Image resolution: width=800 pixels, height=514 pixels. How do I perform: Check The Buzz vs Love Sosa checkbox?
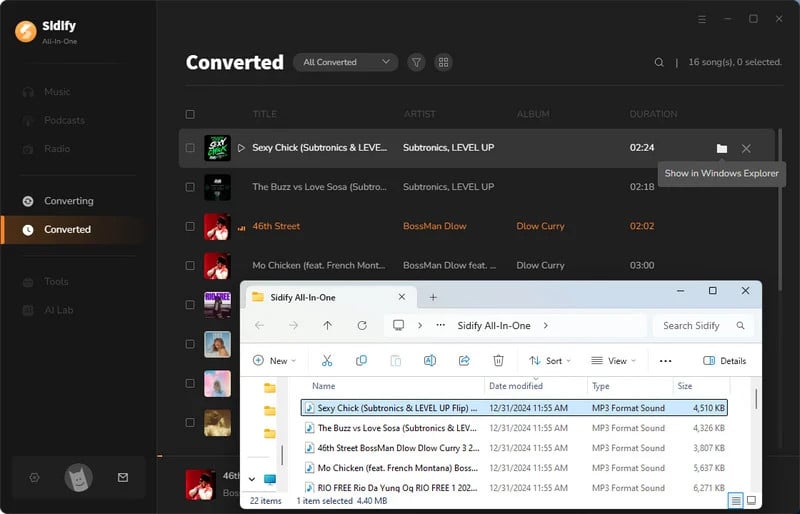point(190,187)
